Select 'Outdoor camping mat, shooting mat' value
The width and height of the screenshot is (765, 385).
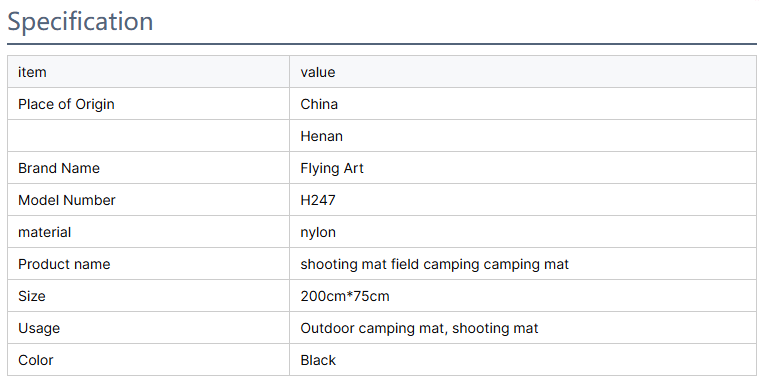(419, 328)
